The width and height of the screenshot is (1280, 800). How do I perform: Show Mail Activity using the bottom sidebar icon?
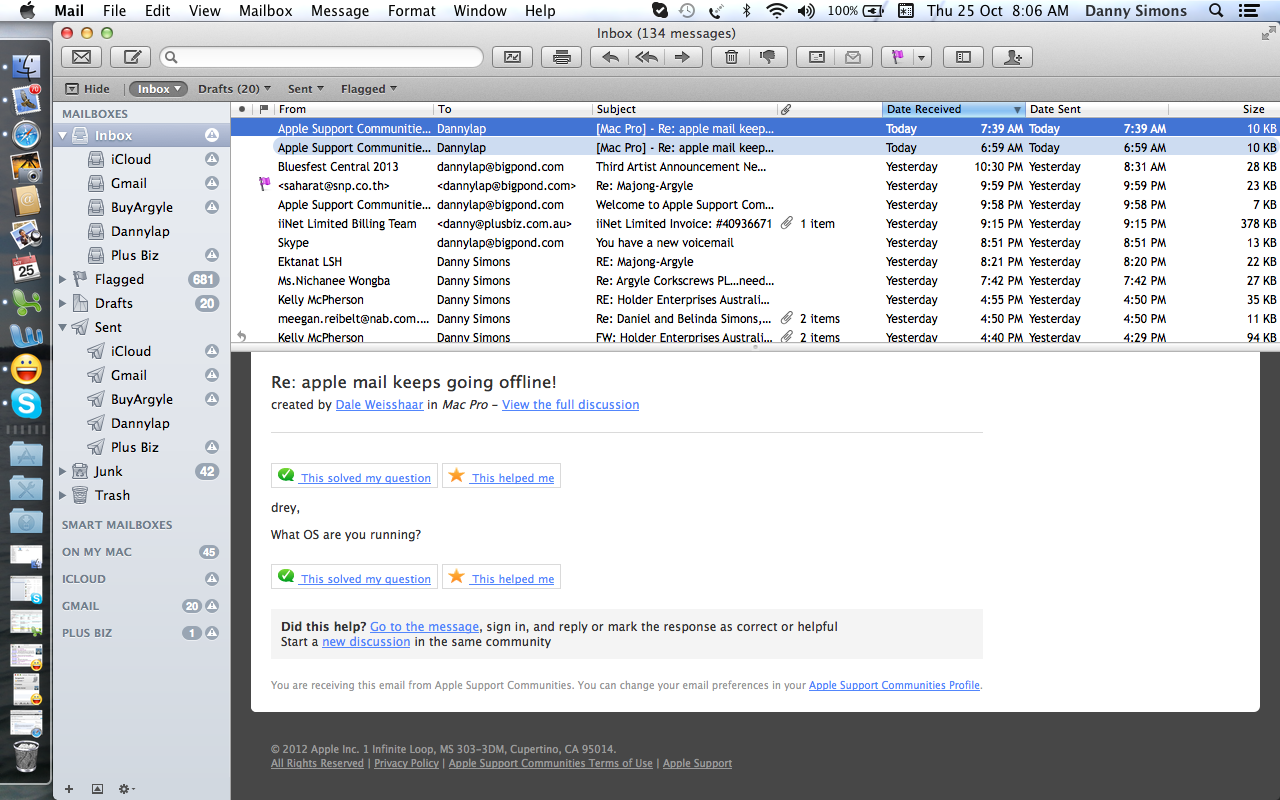click(x=97, y=789)
